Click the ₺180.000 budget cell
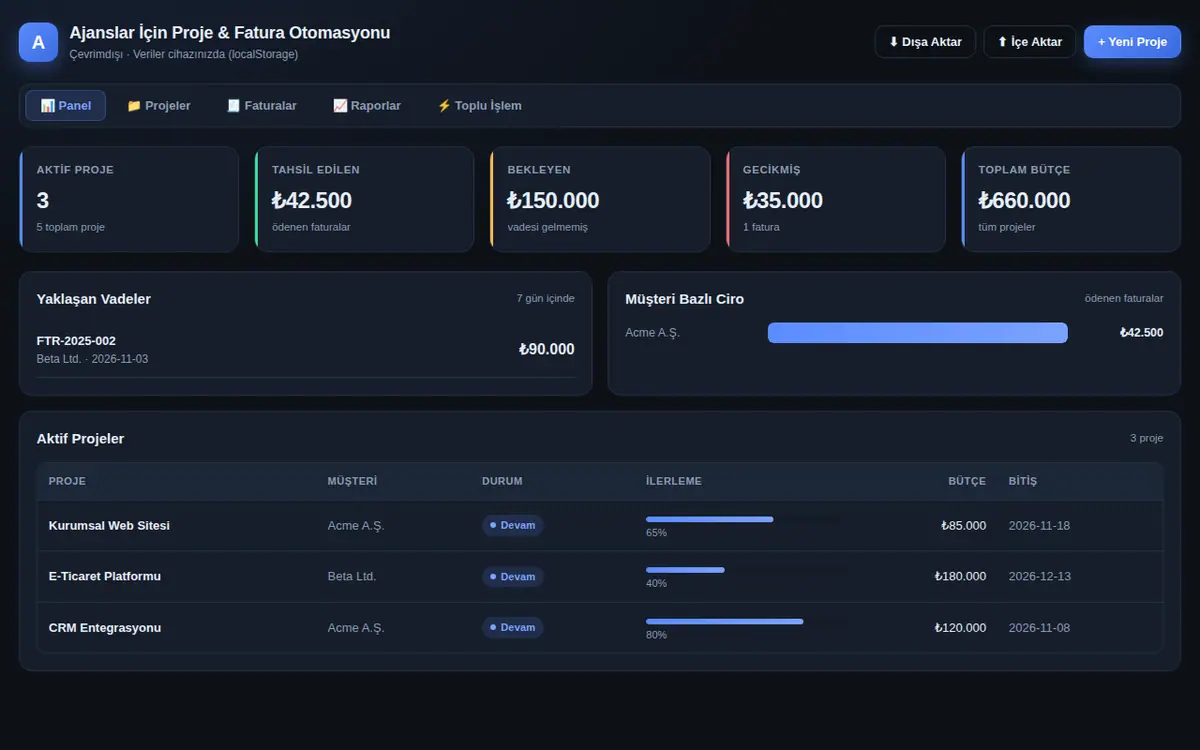1200x750 pixels. point(960,577)
